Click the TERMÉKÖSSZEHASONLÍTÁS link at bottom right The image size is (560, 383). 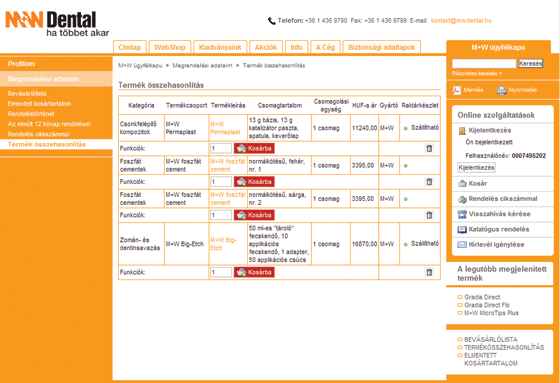(504, 347)
